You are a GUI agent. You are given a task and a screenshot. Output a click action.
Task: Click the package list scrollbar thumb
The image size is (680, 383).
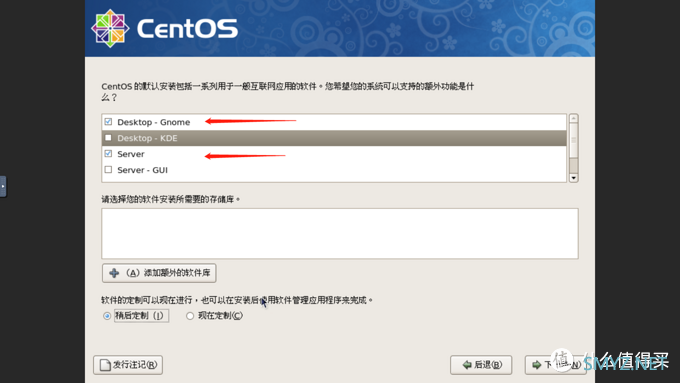(x=574, y=141)
